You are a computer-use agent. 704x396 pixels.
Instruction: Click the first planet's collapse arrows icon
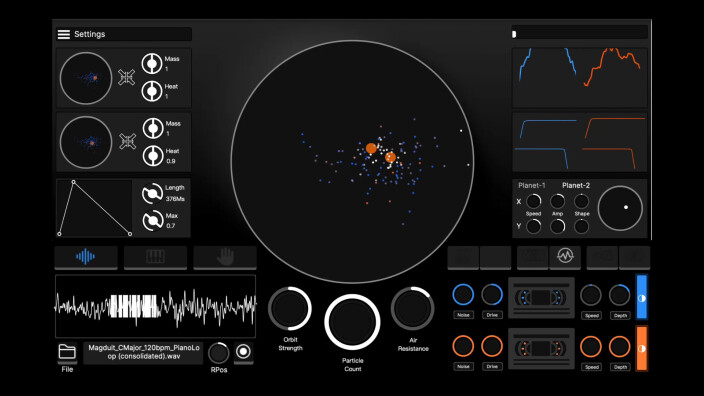click(x=127, y=77)
